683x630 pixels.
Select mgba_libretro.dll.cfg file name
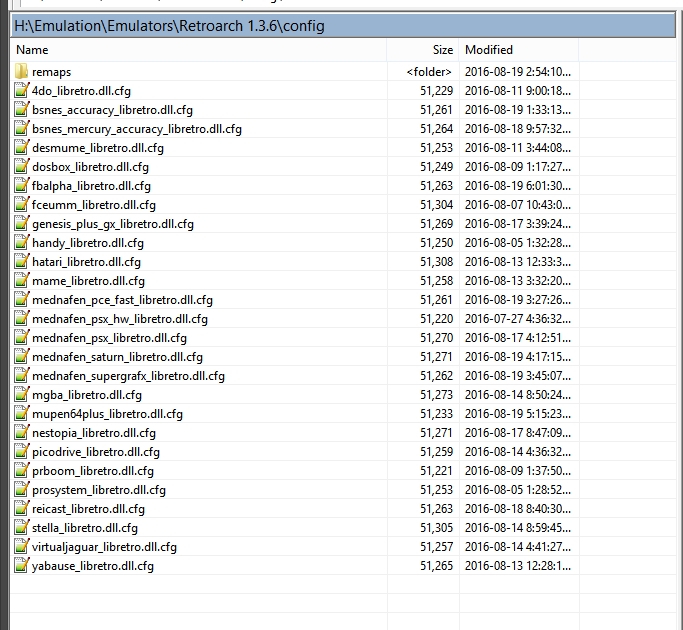pyautogui.click(x=87, y=395)
